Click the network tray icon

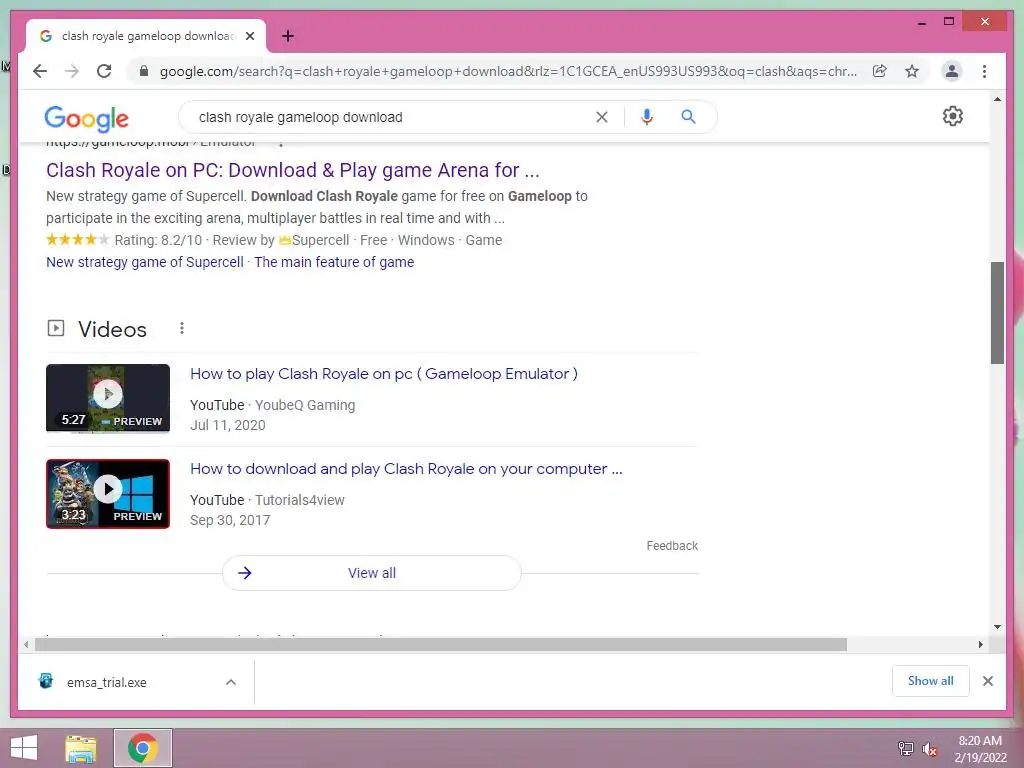tap(906, 748)
